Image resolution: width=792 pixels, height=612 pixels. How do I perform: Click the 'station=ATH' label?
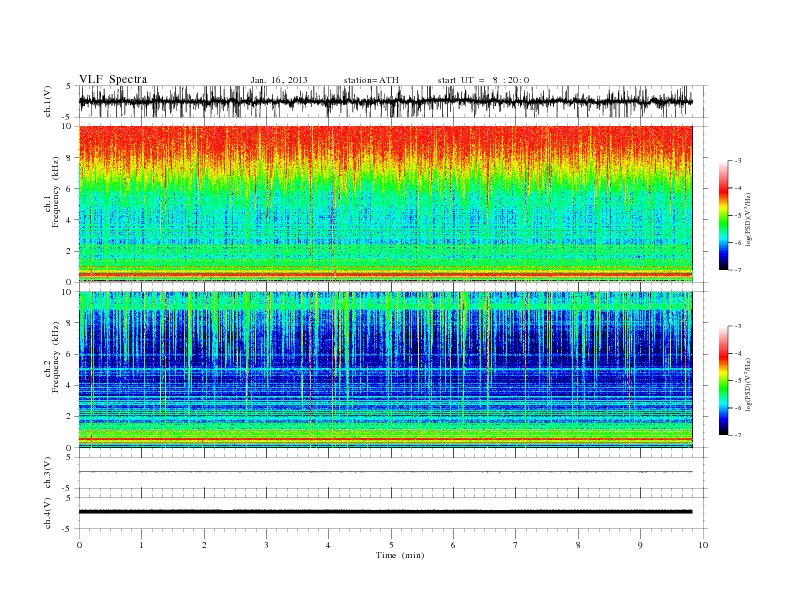[371, 80]
